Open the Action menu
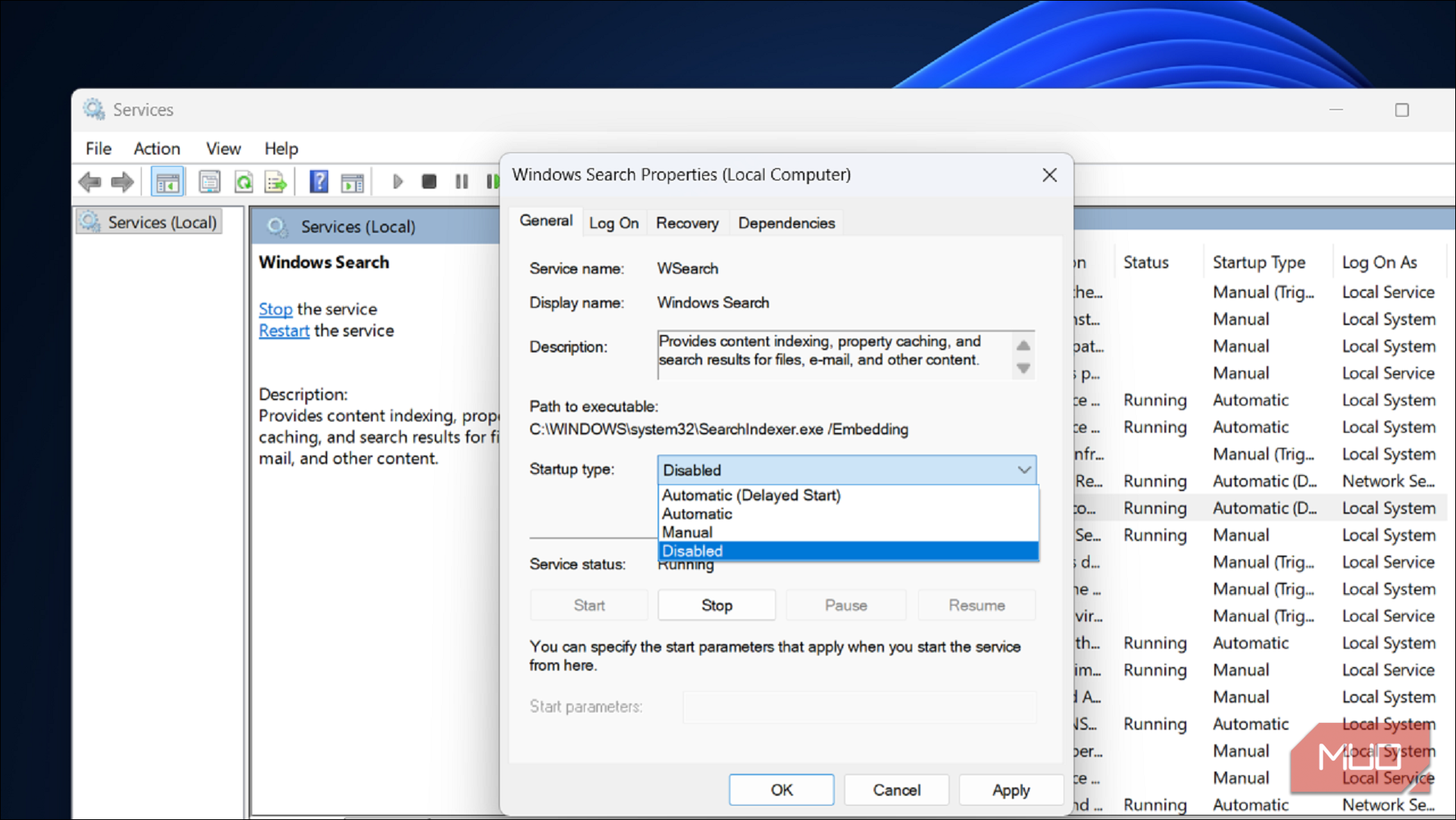Screen dimensions: 1456x820 (x=157, y=149)
